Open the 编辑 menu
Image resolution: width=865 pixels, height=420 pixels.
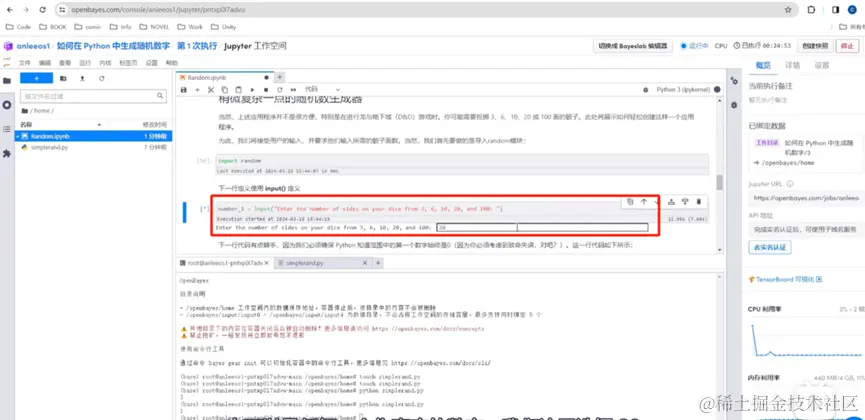point(45,63)
